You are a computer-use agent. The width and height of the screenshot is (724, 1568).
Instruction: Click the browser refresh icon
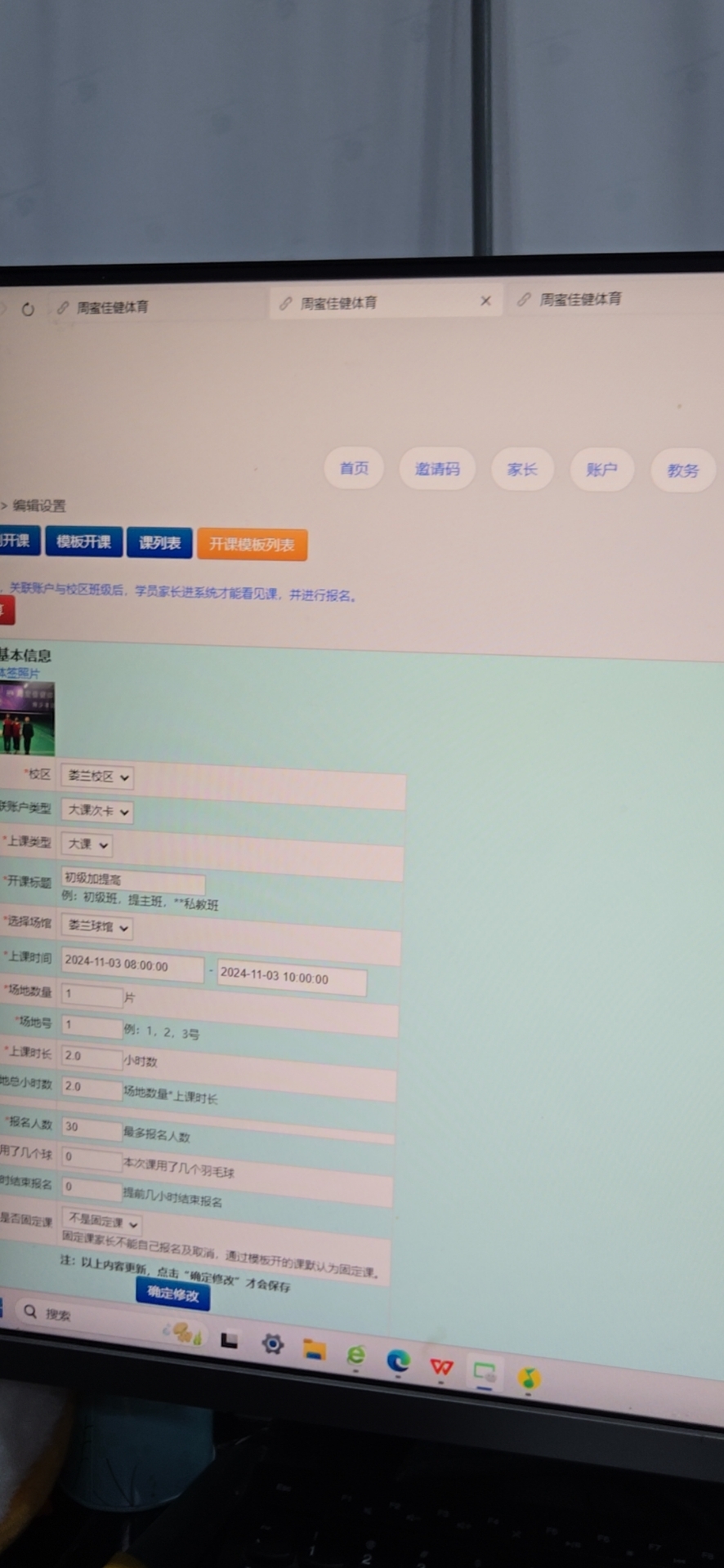pyautogui.click(x=28, y=310)
